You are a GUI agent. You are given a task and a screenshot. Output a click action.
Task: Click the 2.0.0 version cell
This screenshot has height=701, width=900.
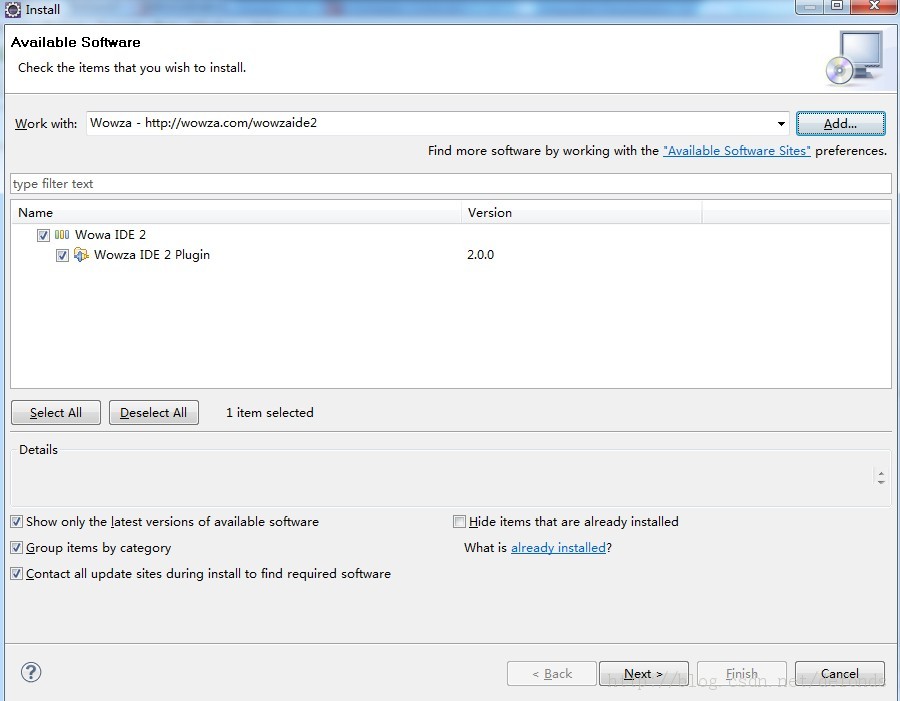click(480, 254)
